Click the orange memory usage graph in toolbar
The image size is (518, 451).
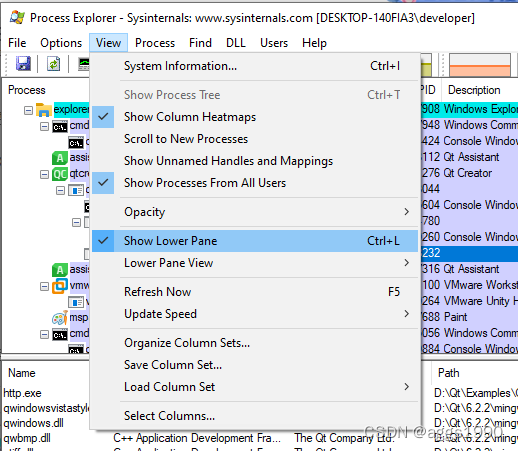480,65
